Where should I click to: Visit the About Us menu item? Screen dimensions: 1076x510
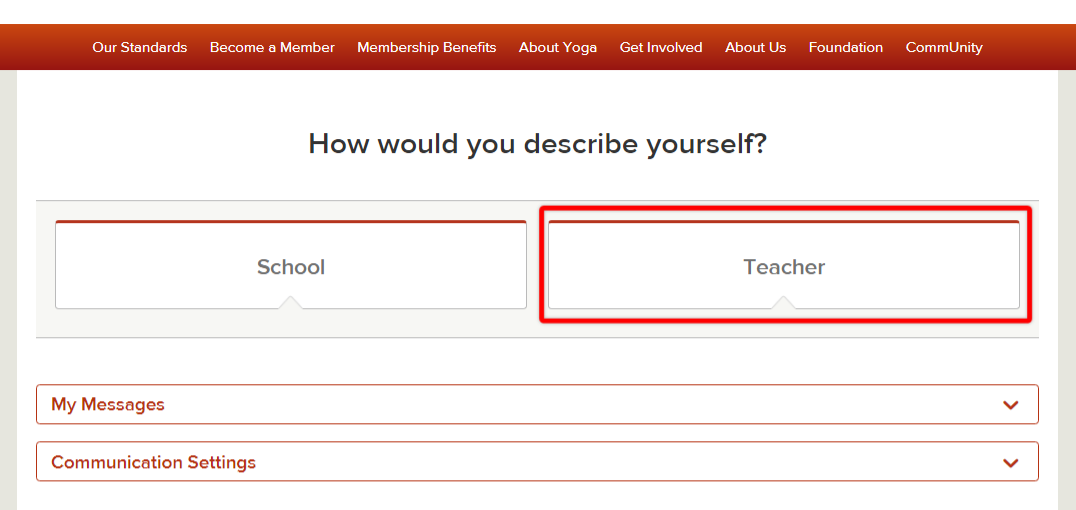(756, 47)
